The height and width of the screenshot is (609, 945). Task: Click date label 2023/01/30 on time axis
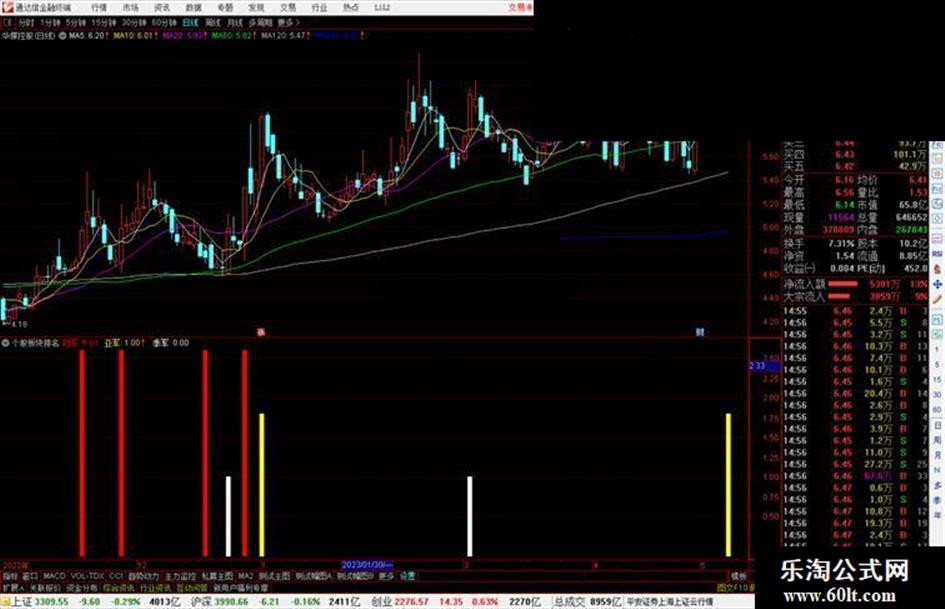click(367, 565)
